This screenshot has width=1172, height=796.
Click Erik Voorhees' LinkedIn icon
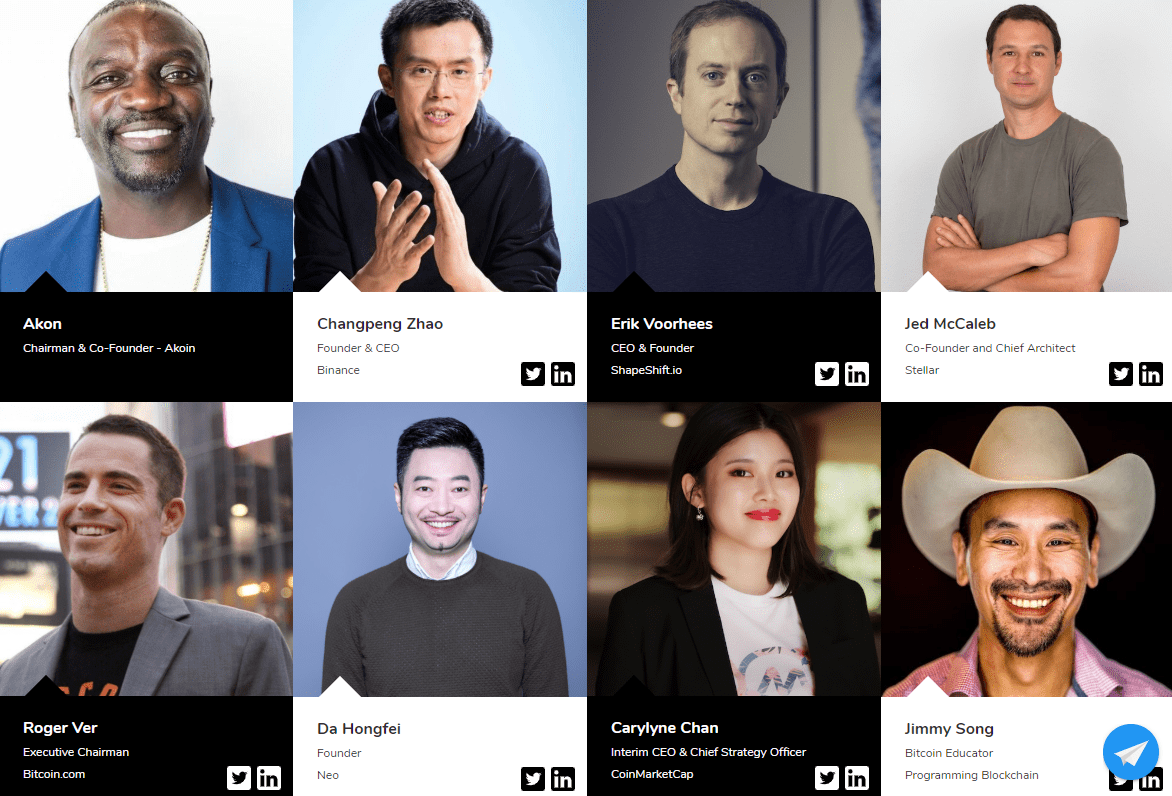point(857,374)
